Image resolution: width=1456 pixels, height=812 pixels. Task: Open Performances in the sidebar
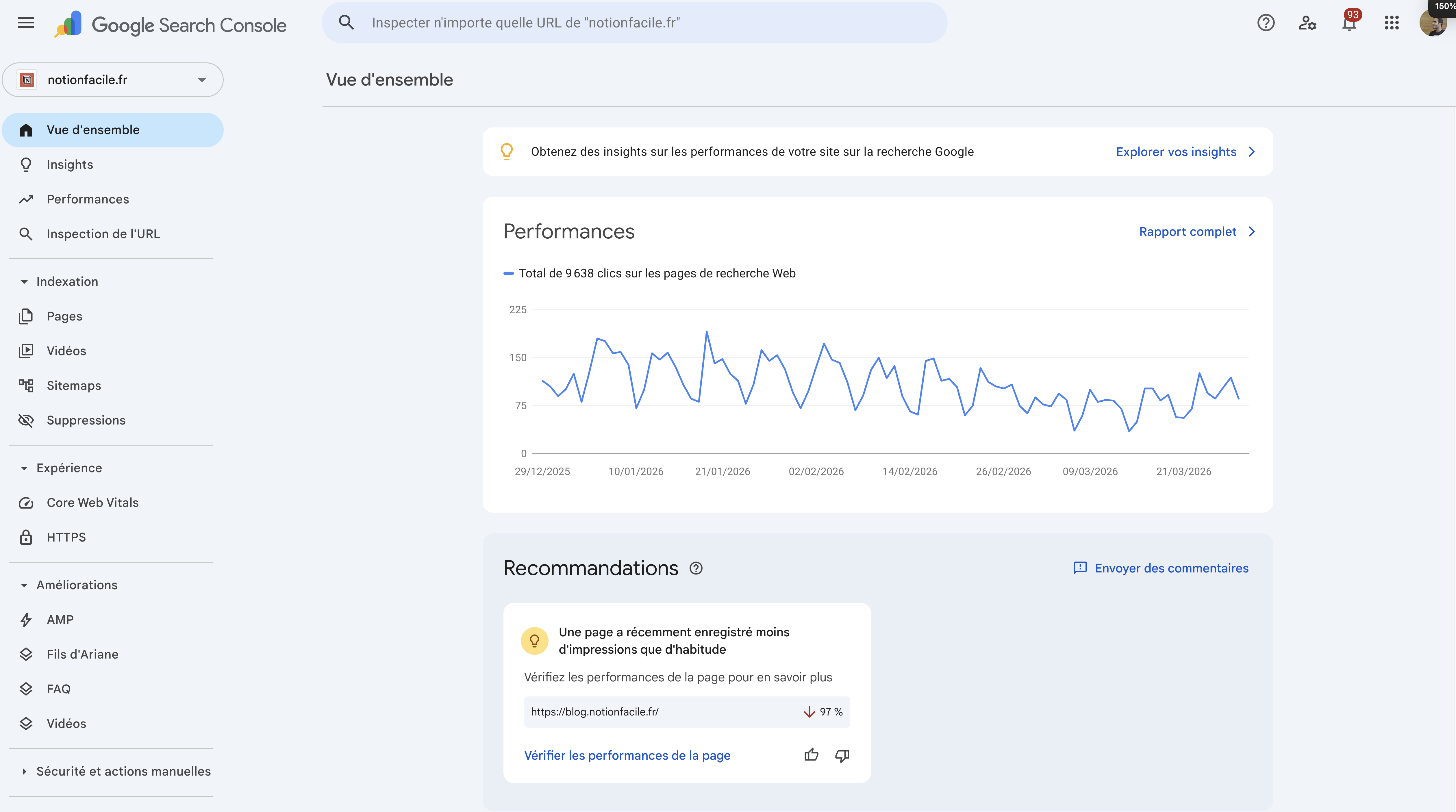pos(113,199)
